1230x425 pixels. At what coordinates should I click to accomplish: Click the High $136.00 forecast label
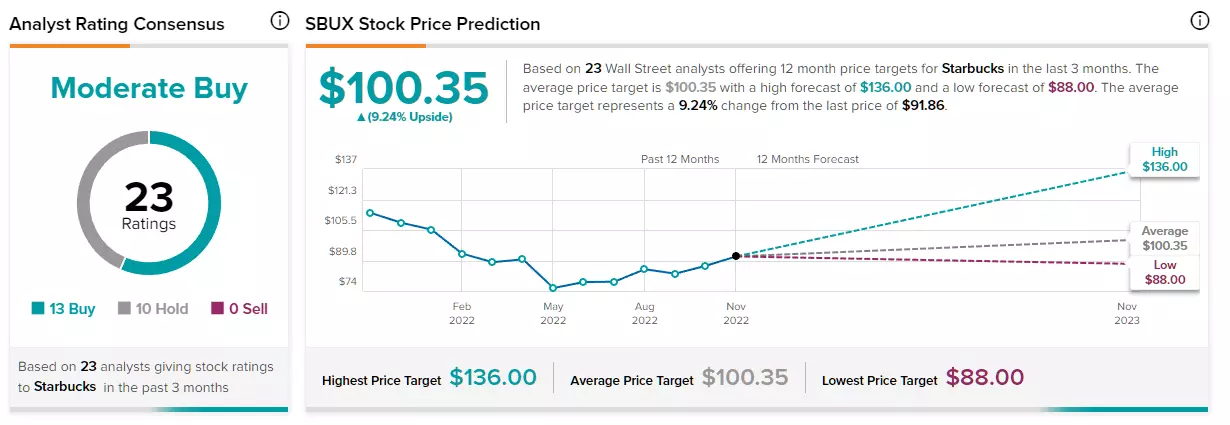tap(1164, 160)
